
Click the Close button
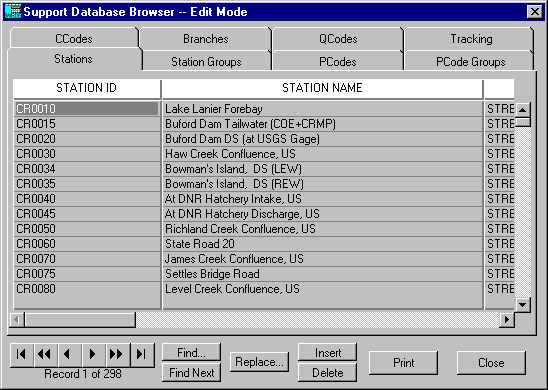pyautogui.click(x=491, y=363)
